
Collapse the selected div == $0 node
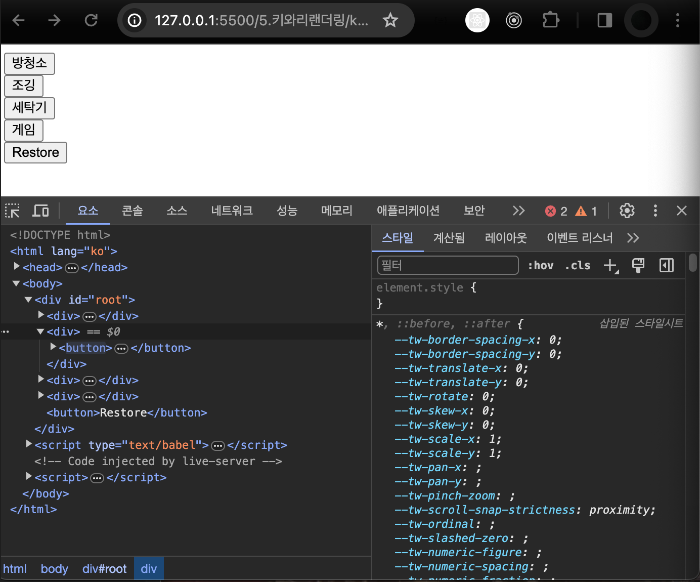(41, 332)
